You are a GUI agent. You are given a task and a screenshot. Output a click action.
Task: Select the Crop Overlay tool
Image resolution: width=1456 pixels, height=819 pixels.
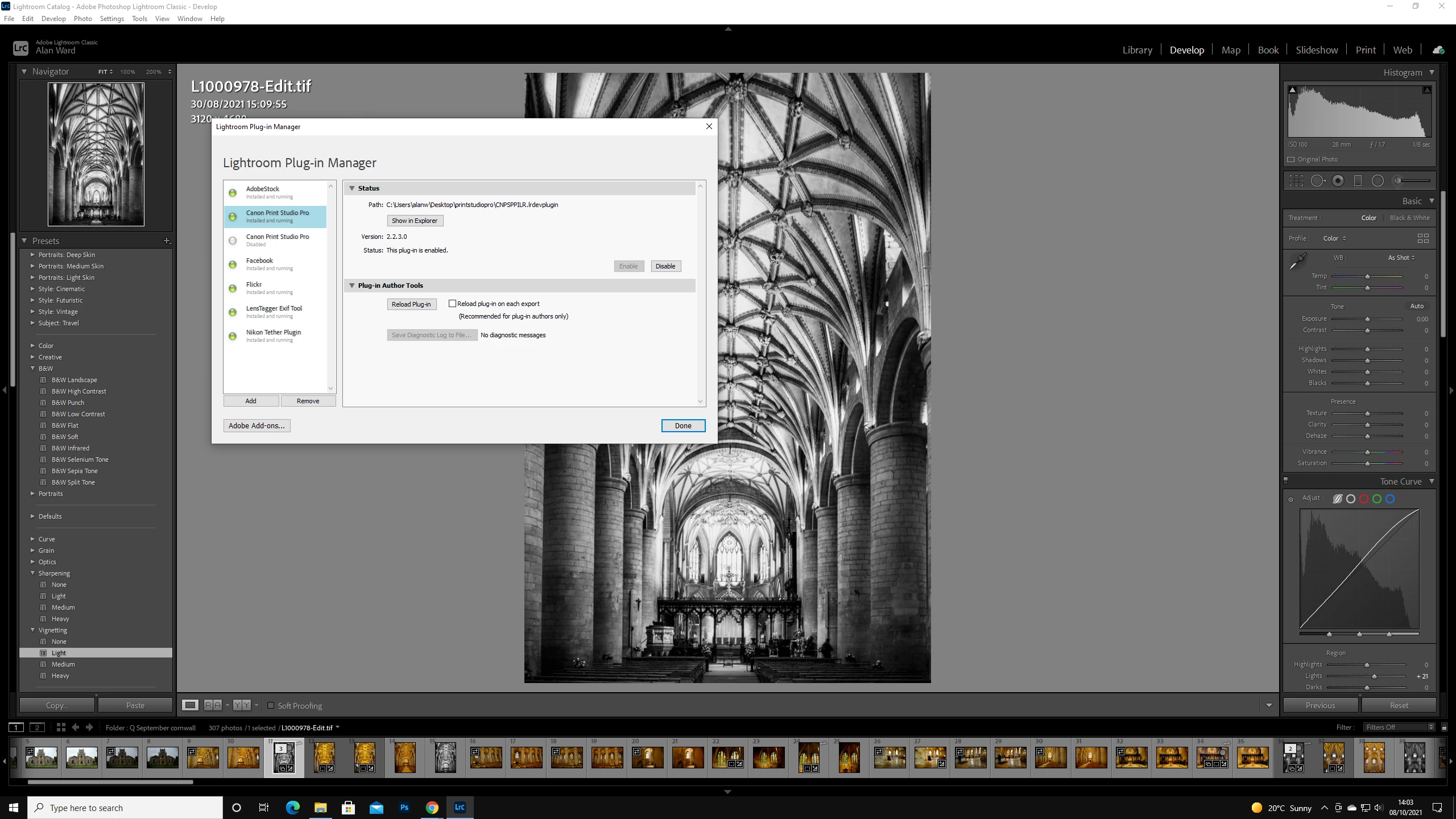[x=1296, y=181]
